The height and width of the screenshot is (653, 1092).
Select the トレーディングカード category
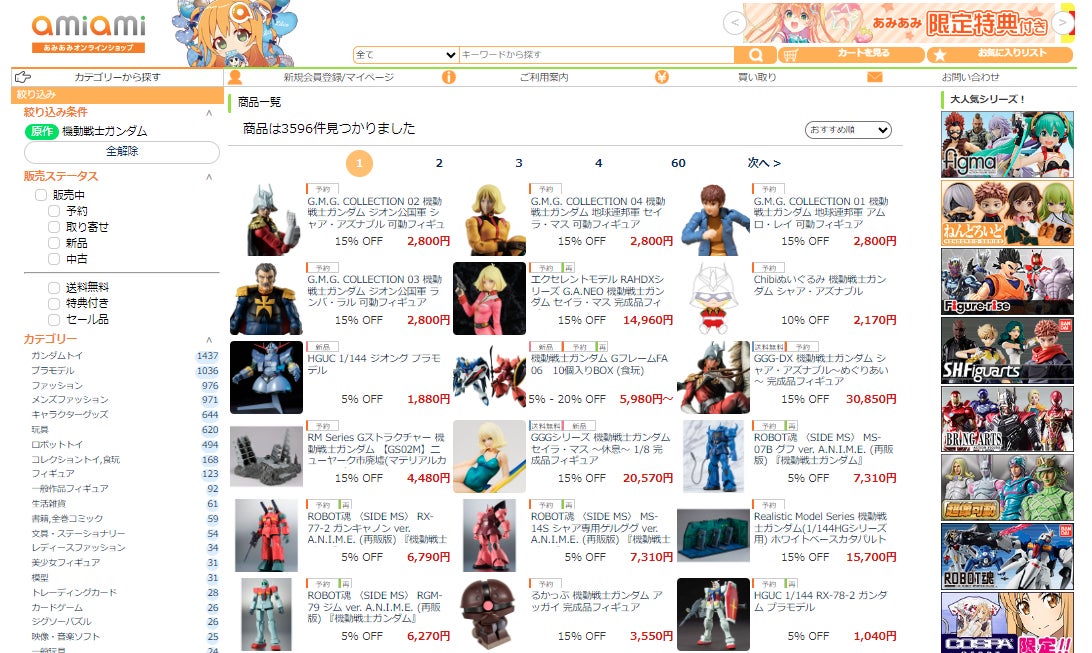74,592
